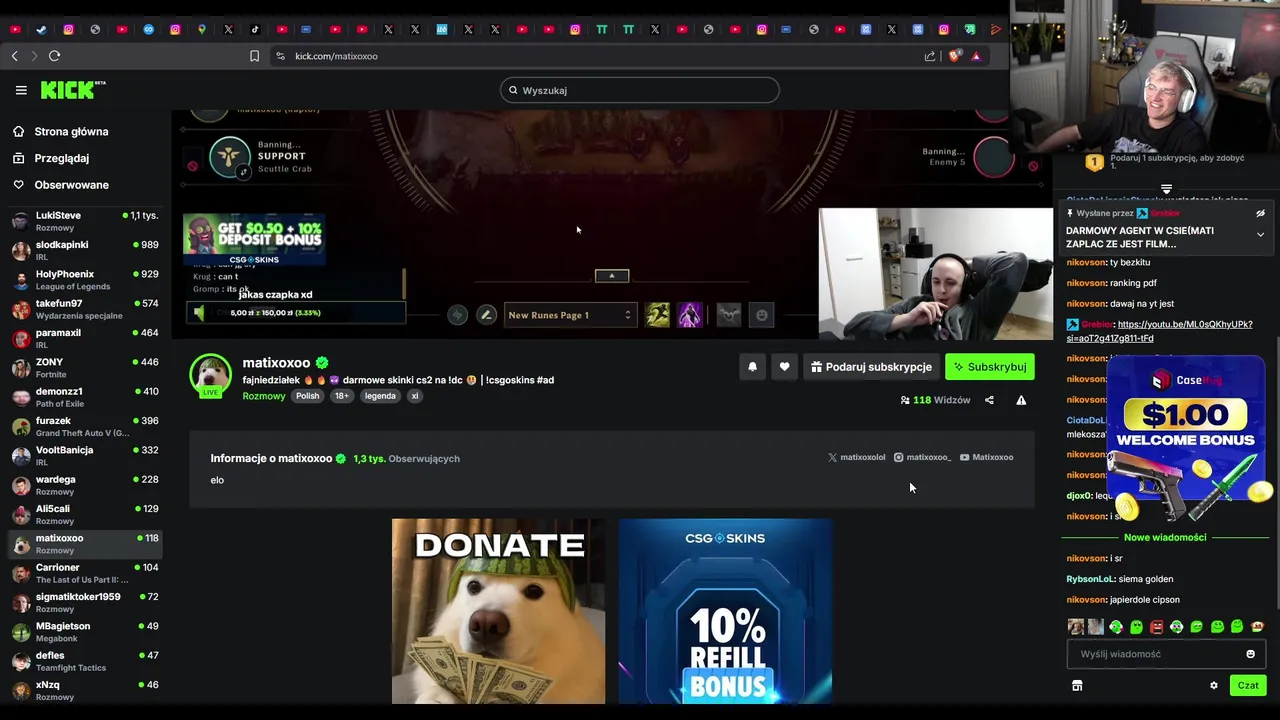Click the notification bell button
The width and height of the screenshot is (1280, 720).
click(x=753, y=367)
